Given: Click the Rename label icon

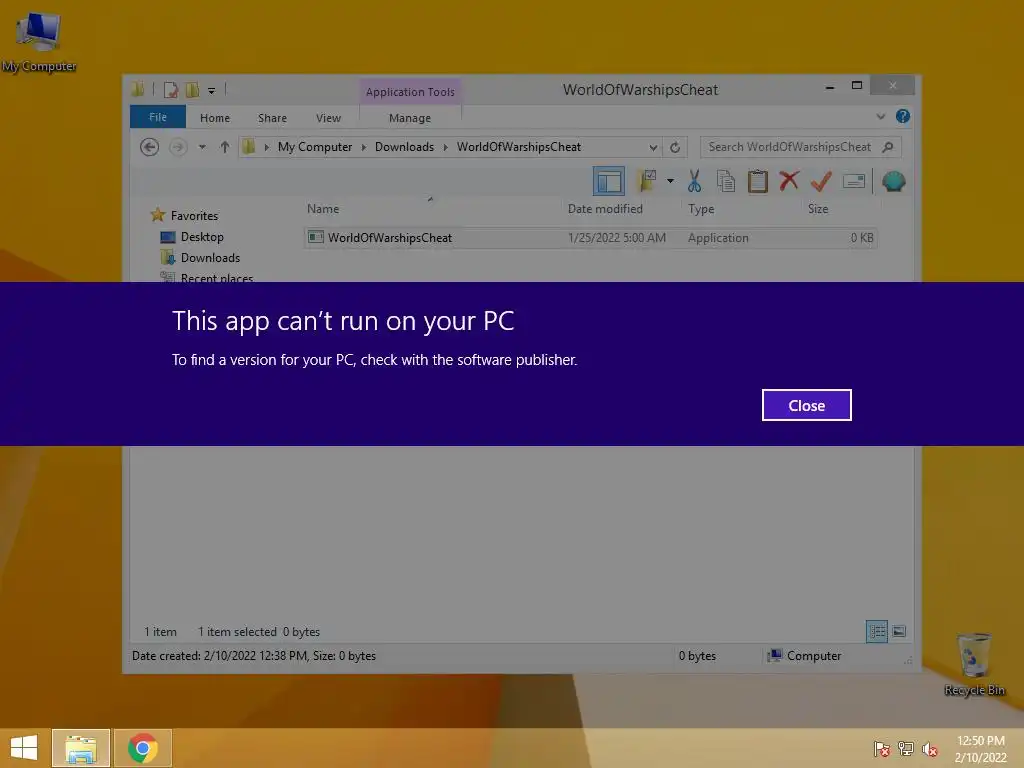Looking at the screenshot, I should (854, 181).
